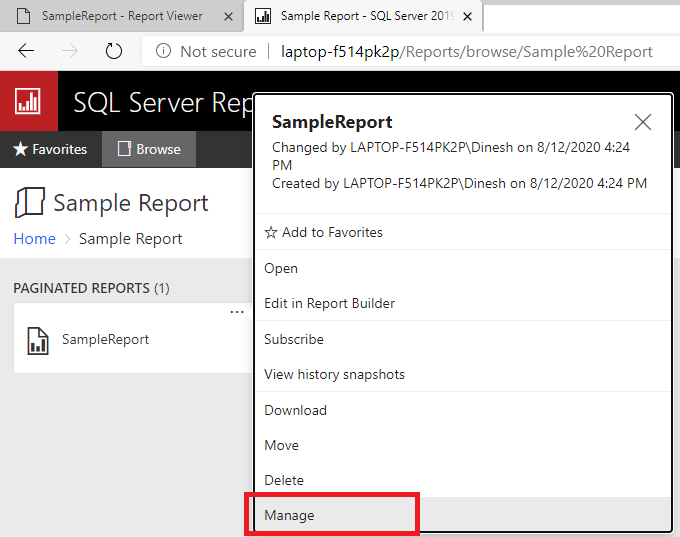Switch to the Favorites tab
Screen dimensions: 680x537
50,149
